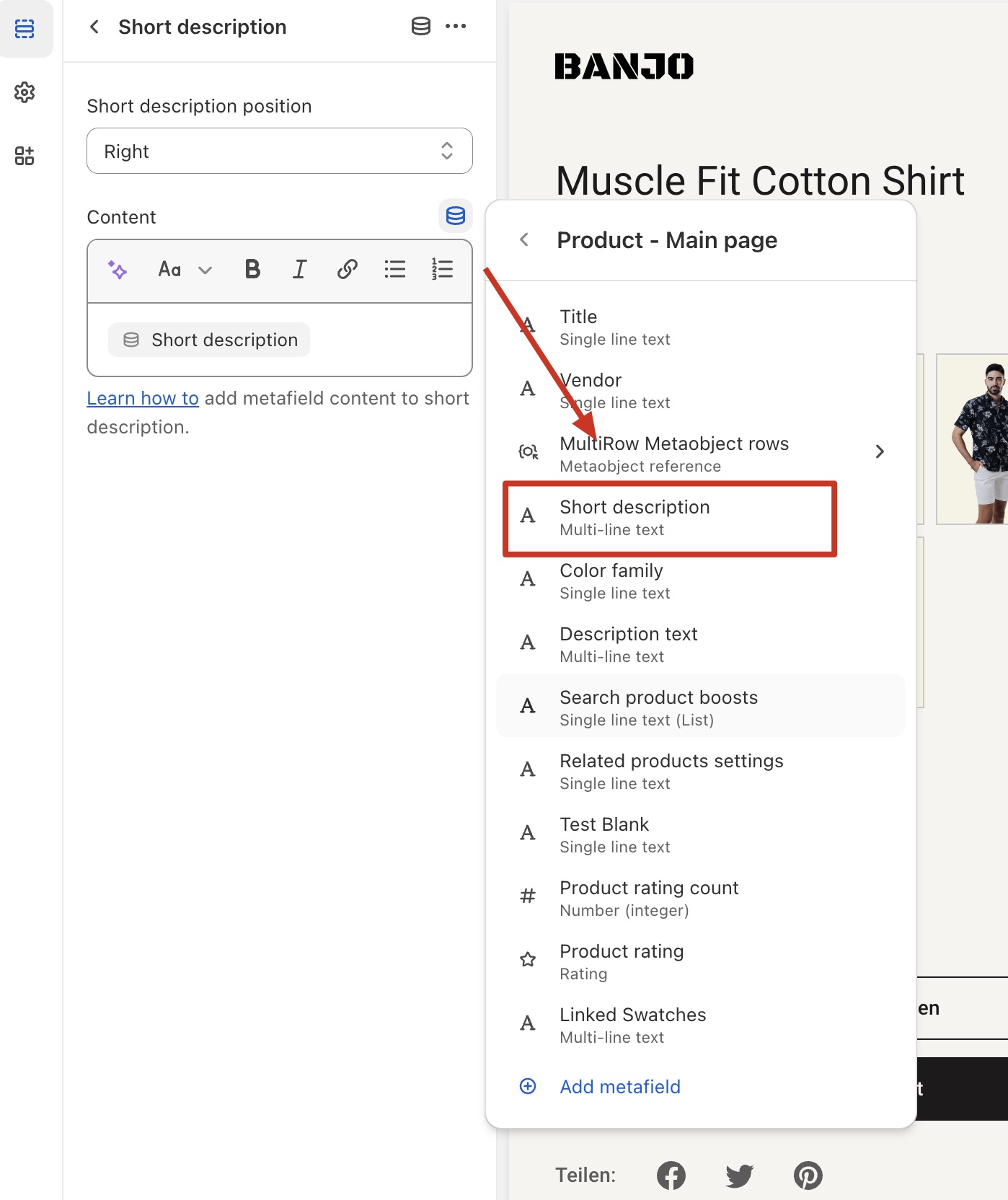Open Short description position dropdown

280,151
